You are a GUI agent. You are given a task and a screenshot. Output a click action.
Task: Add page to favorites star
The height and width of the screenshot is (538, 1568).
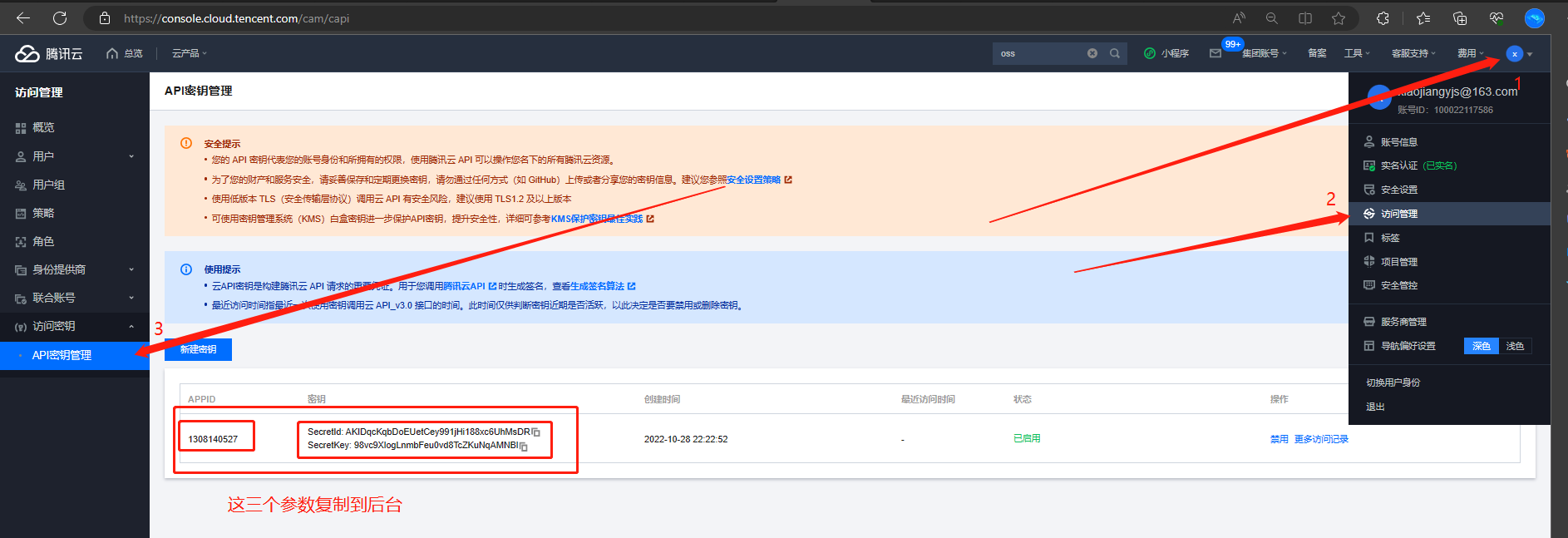[1339, 18]
